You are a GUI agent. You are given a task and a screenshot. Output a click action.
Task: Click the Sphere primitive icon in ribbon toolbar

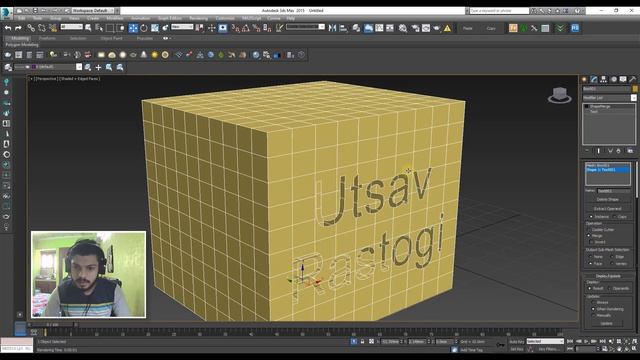122,55
